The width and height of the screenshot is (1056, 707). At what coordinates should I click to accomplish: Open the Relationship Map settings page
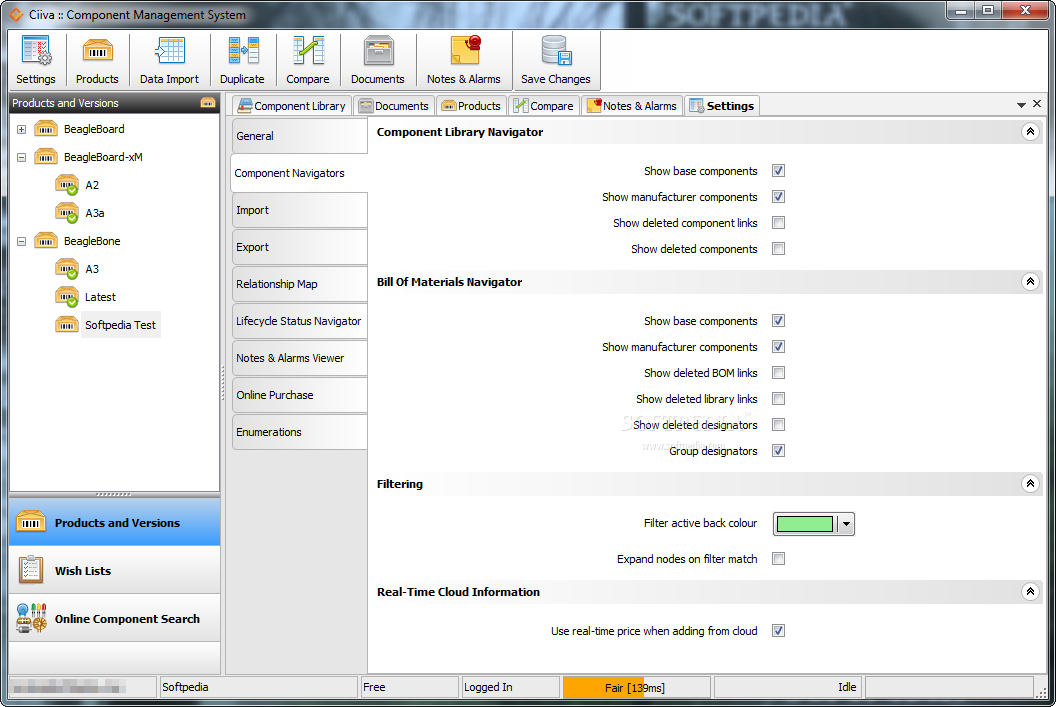300,284
